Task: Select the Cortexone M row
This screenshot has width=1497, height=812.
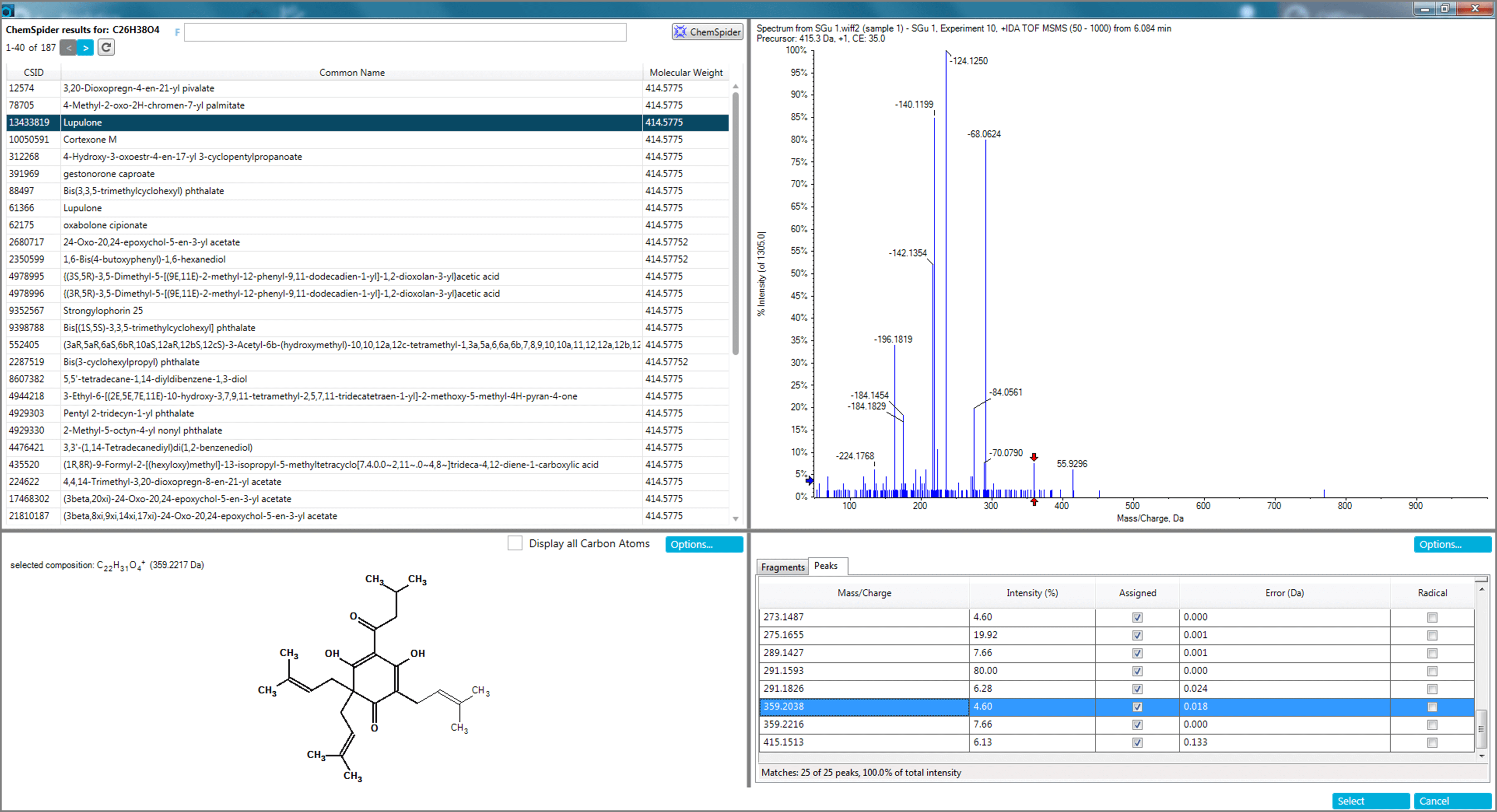Action: pyautogui.click(x=367, y=139)
